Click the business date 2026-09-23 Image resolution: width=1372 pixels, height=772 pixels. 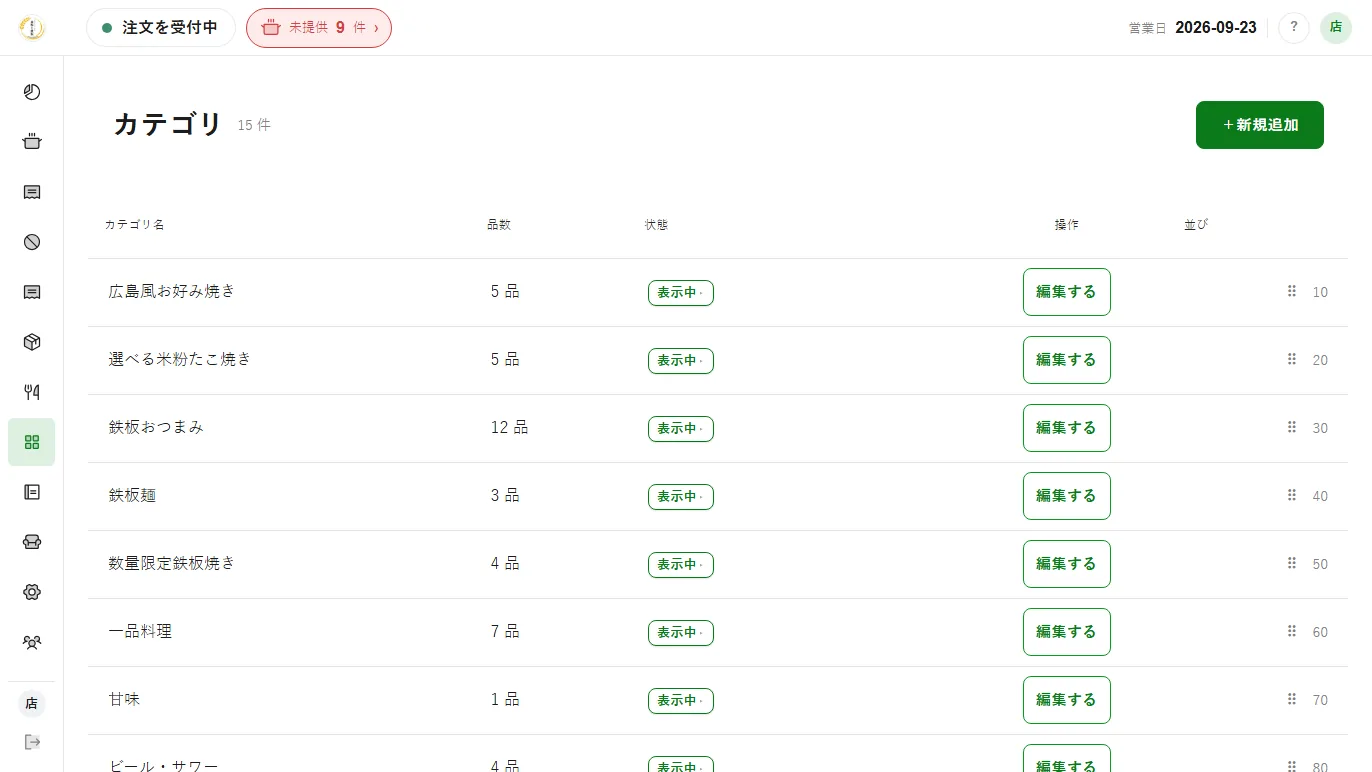[1216, 28]
